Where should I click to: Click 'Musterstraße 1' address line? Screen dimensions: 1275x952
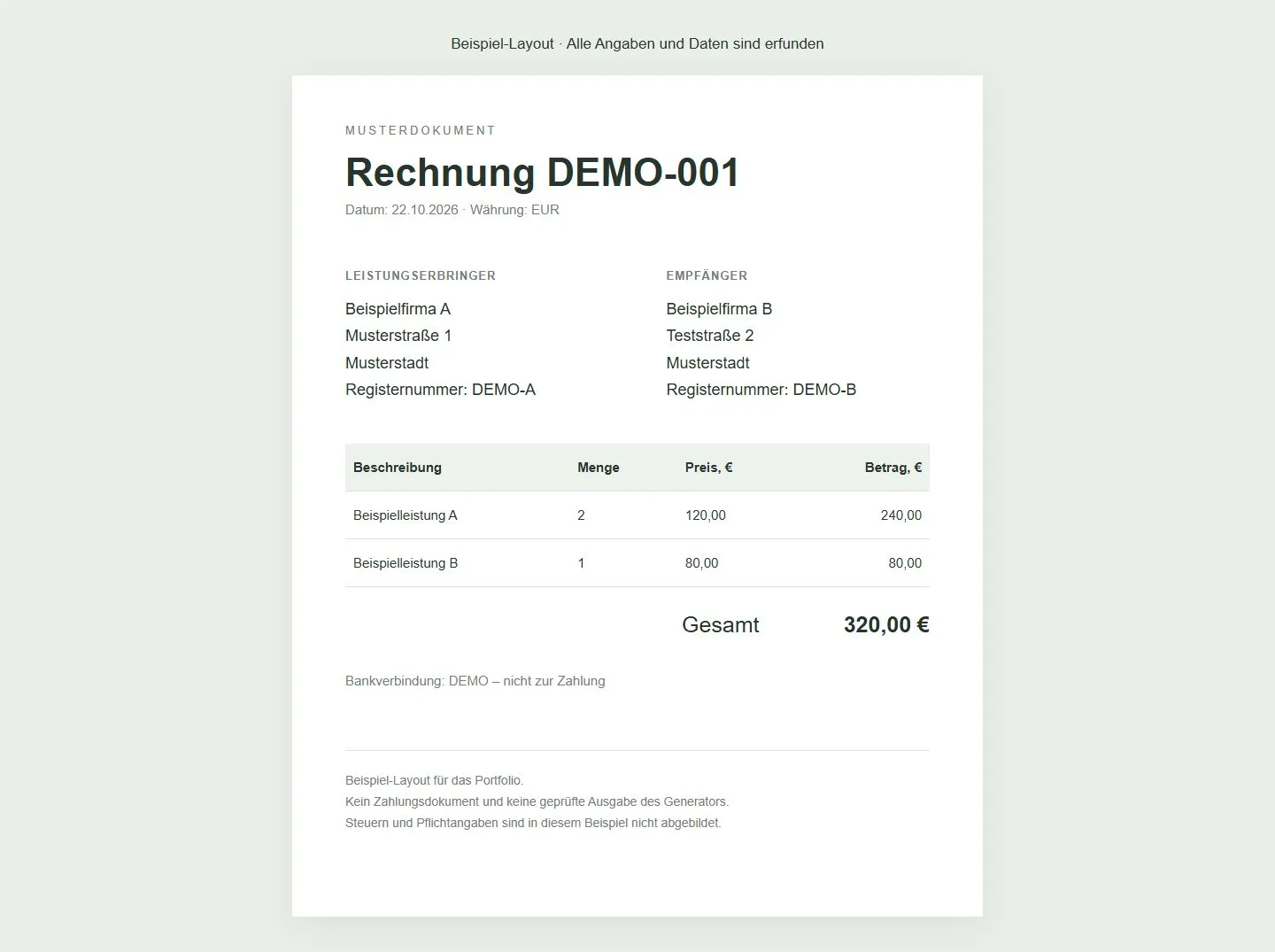(x=398, y=336)
